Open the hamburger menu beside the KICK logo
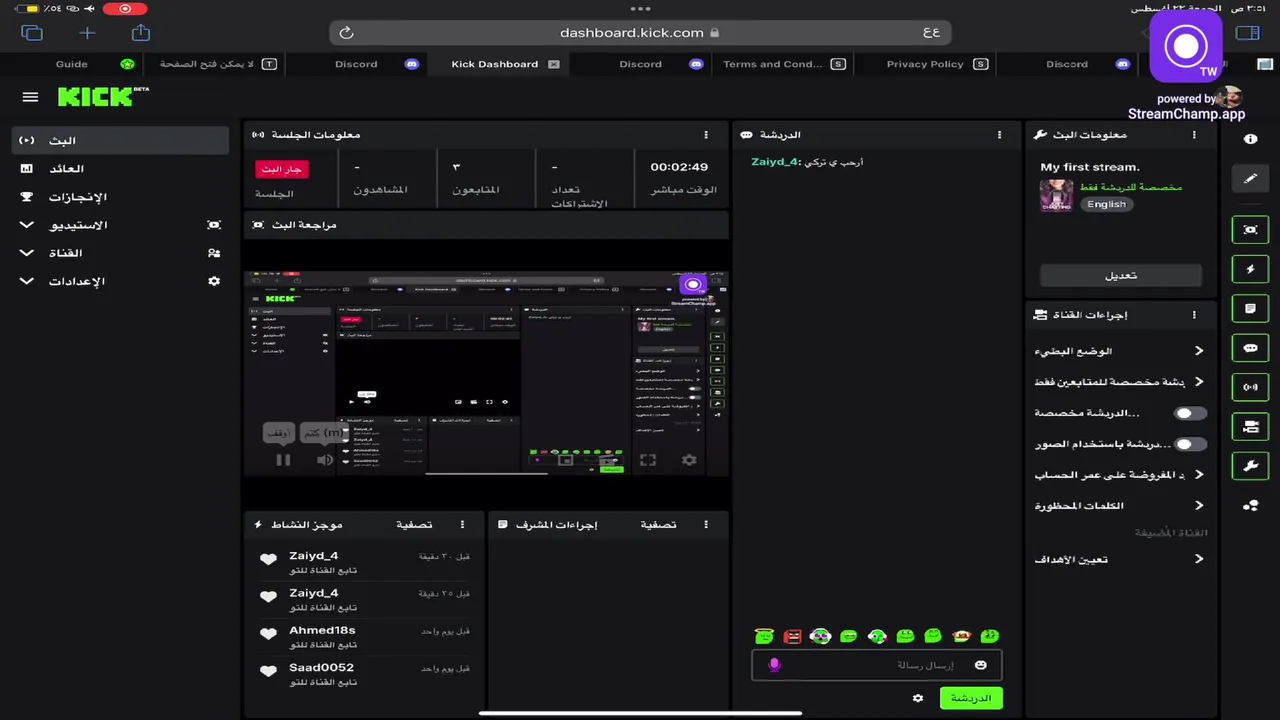 [x=30, y=97]
